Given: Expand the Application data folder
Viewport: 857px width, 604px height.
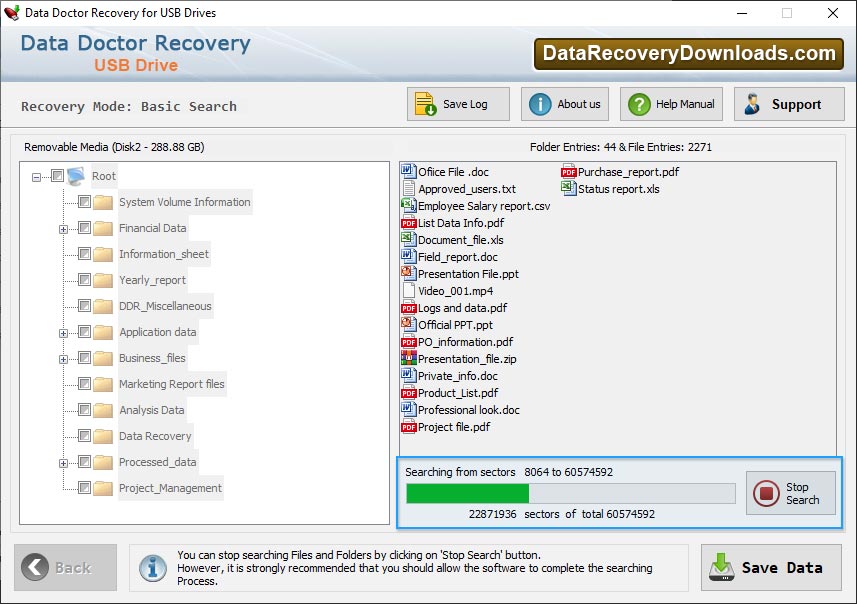Looking at the screenshot, I should [63, 333].
